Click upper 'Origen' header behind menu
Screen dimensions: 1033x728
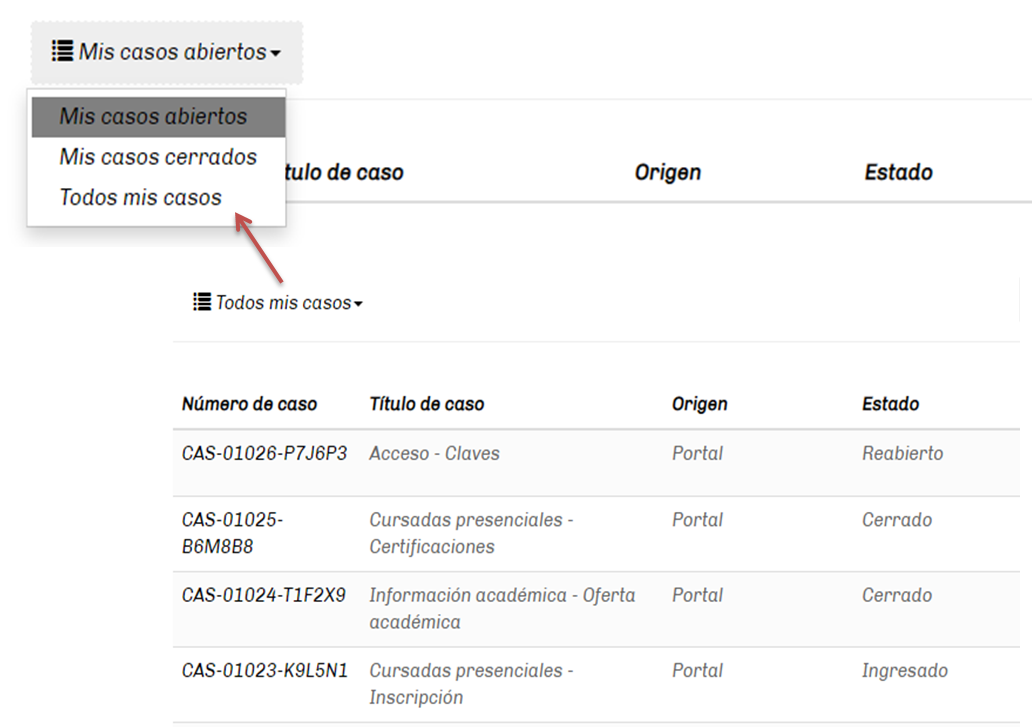point(667,173)
